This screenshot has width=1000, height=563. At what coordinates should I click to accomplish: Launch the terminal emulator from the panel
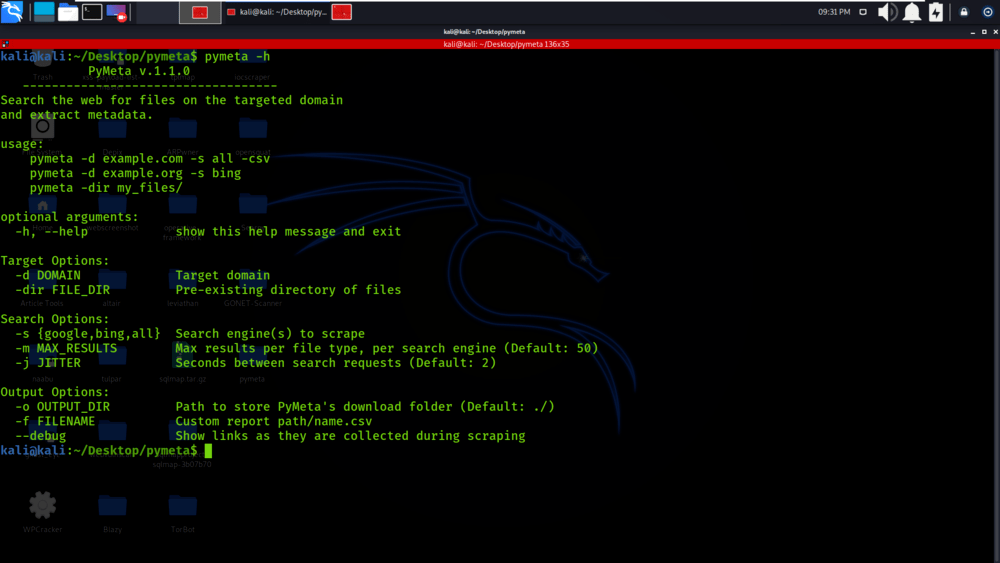coord(92,11)
